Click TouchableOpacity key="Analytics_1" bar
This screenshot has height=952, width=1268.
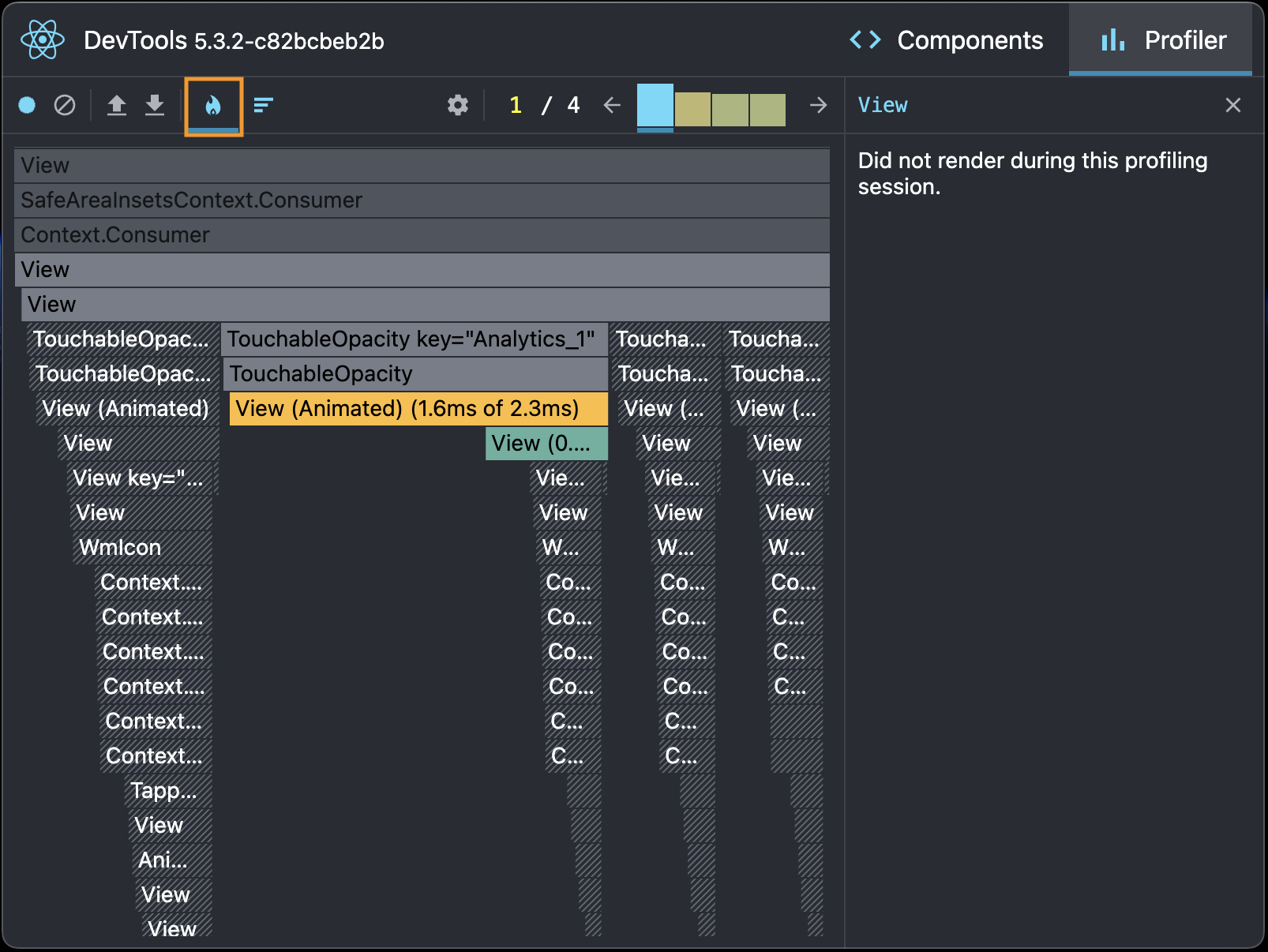click(x=414, y=339)
